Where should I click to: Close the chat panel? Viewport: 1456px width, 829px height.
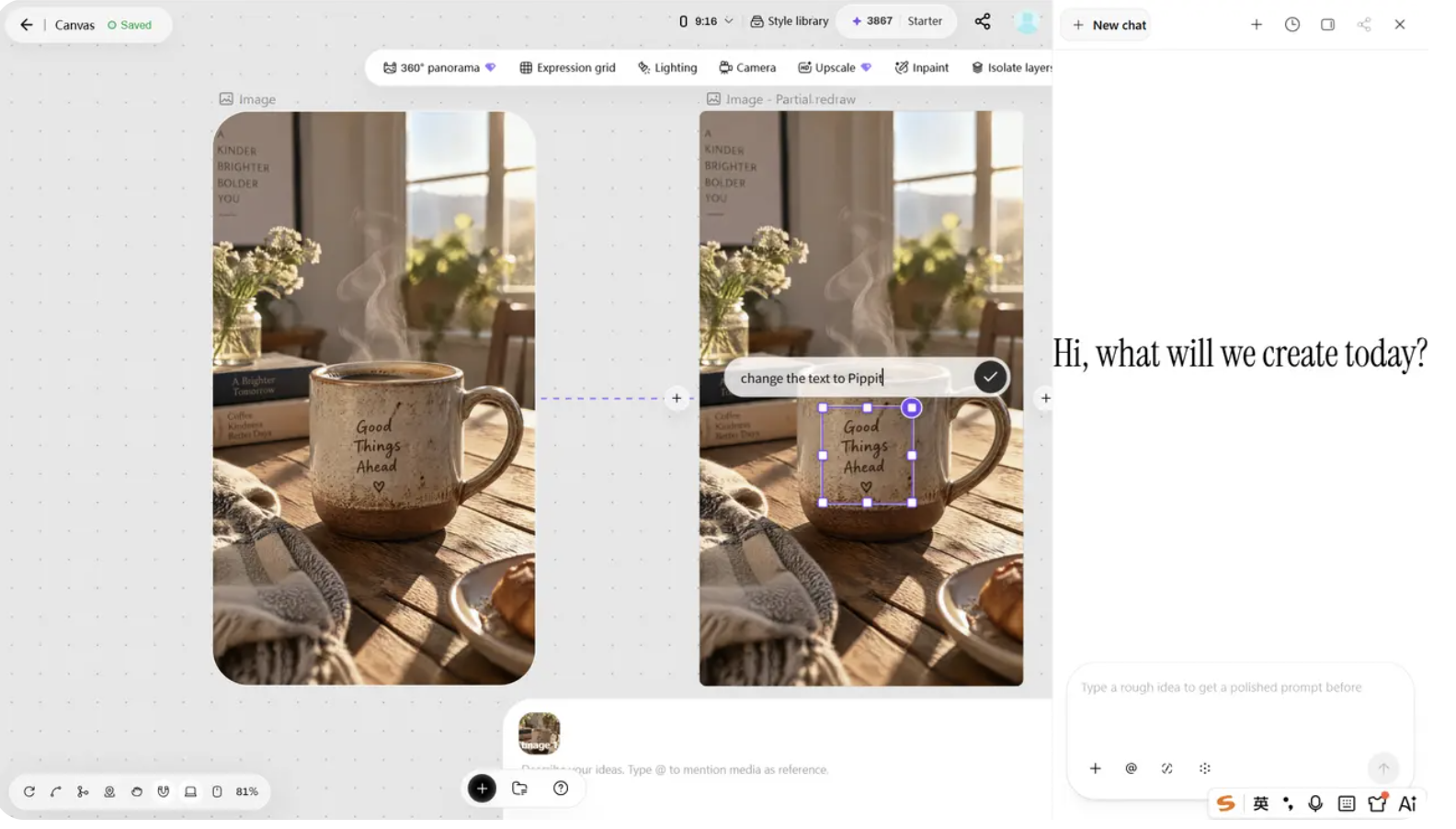pyautogui.click(x=1400, y=25)
